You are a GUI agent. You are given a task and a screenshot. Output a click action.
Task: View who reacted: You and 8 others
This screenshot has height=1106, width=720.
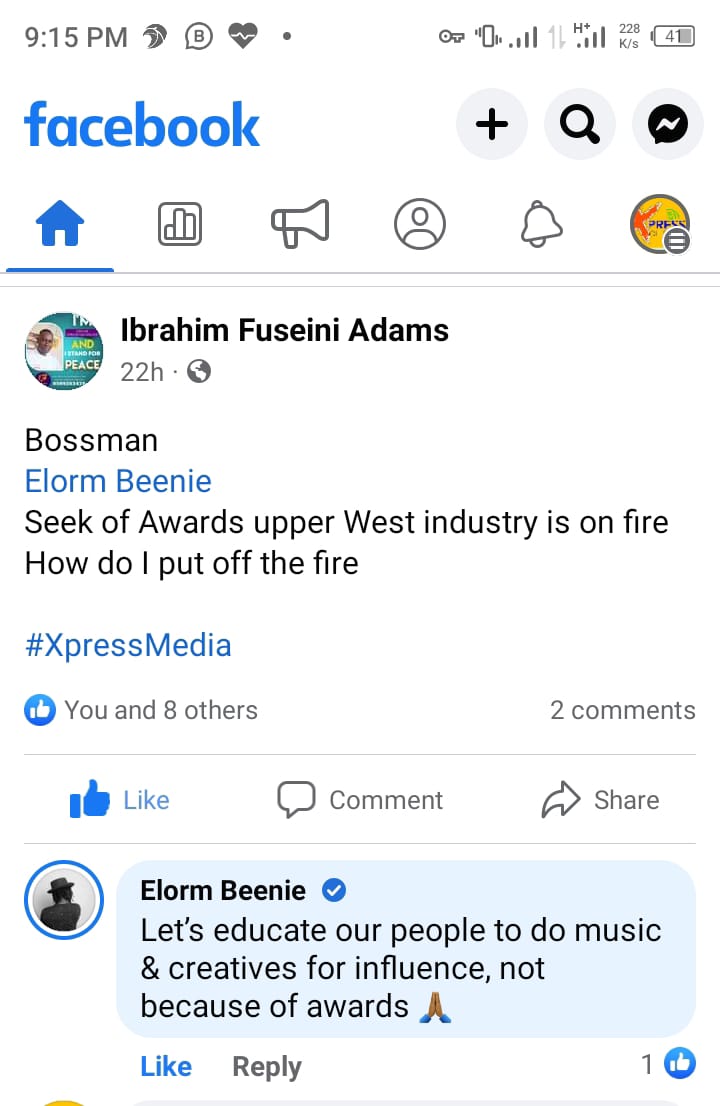coord(160,710)
